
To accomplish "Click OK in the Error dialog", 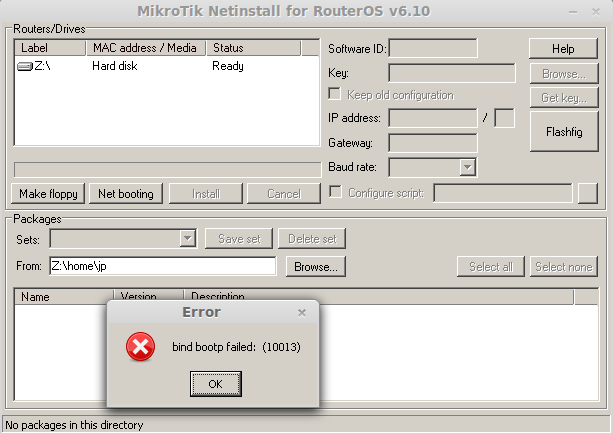I will [x=215, y=384].
